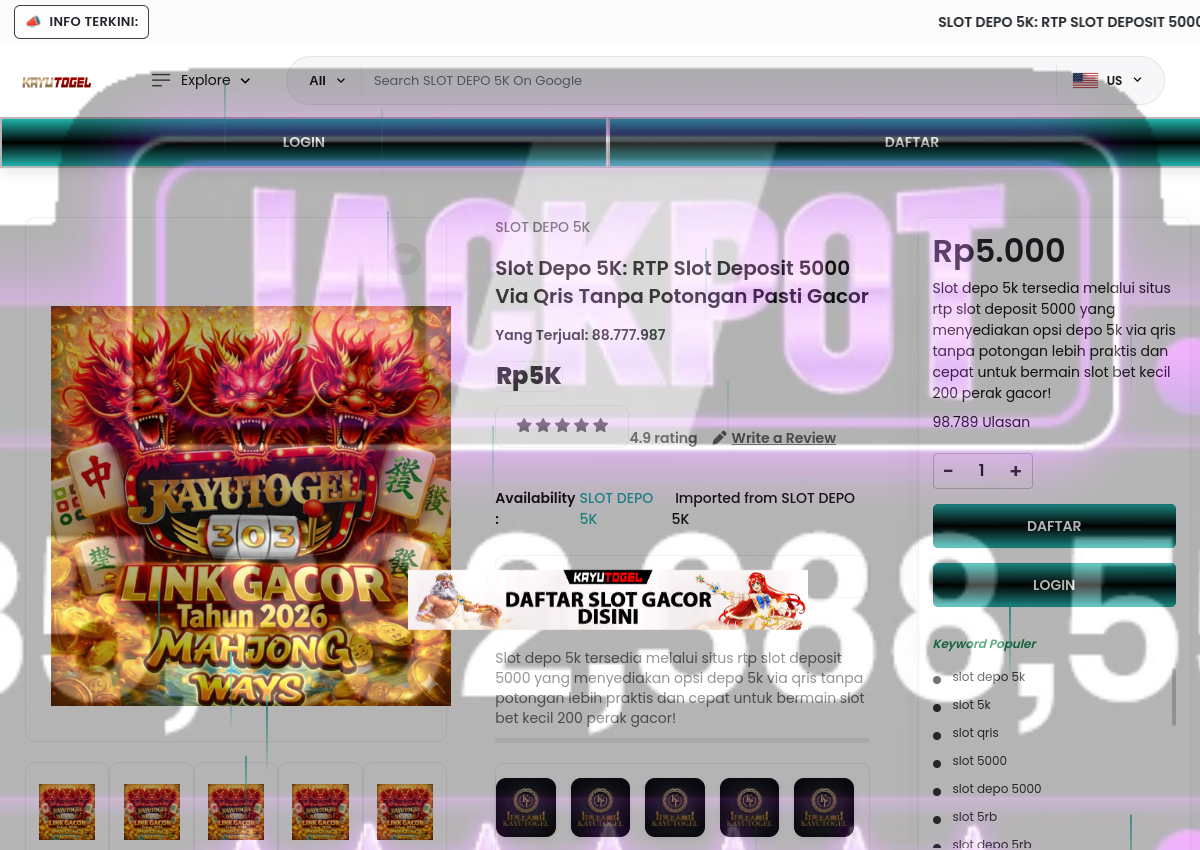This screenshot has height=850, width=1200.
Task: Click the SLOT DEPO 5K availability link
Action: (x=616, y=508)
